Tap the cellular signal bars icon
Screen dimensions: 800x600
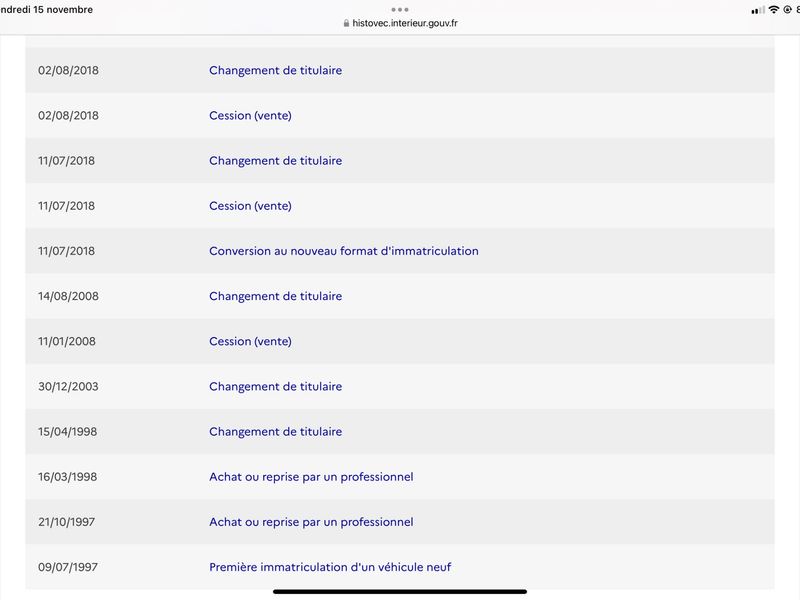758,10
